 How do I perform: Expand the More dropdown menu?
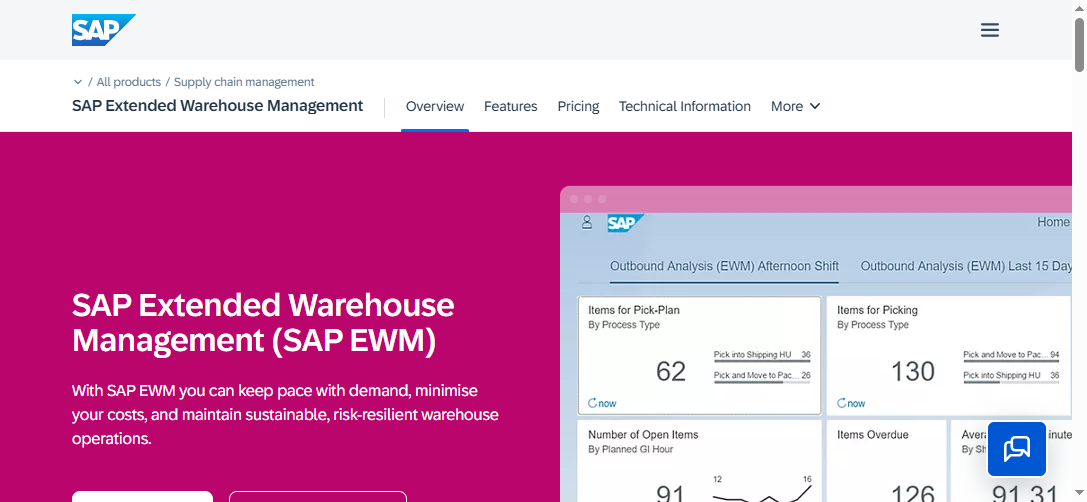click(796, 106)
